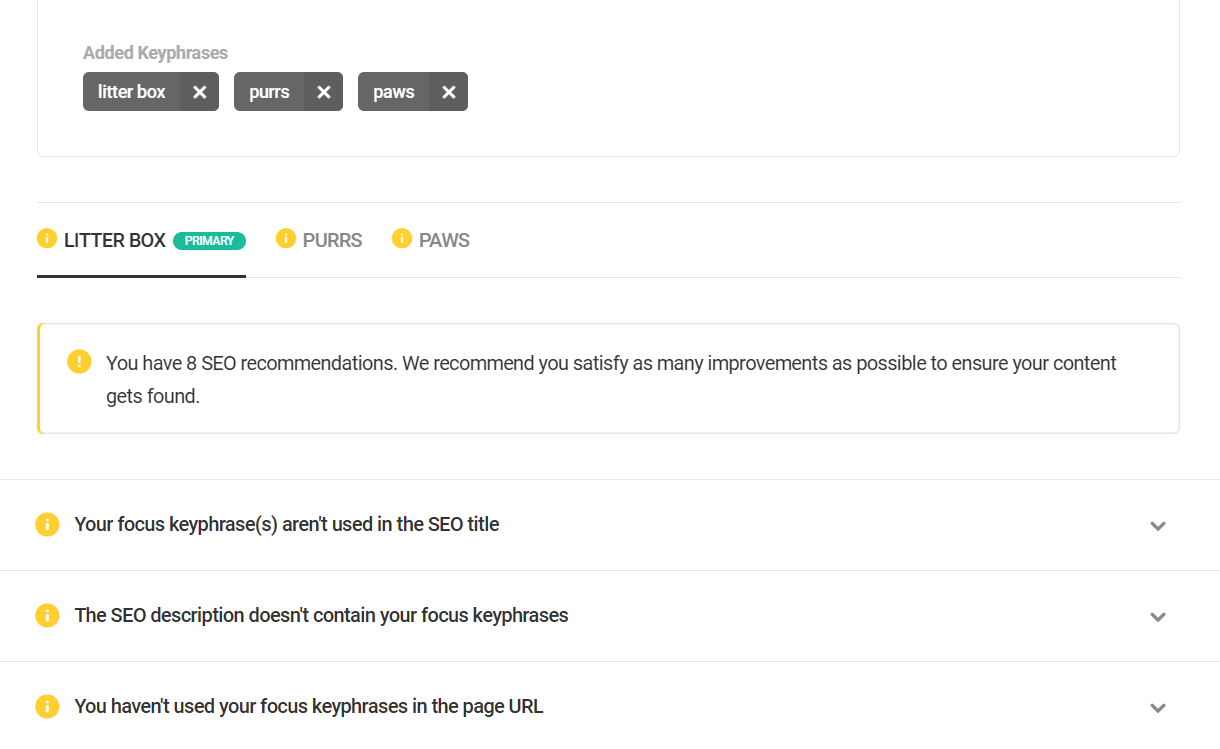1220x749 pixels.
Task: Click the 'purrs' keyphrase chip label
Action: click(269, 92)
